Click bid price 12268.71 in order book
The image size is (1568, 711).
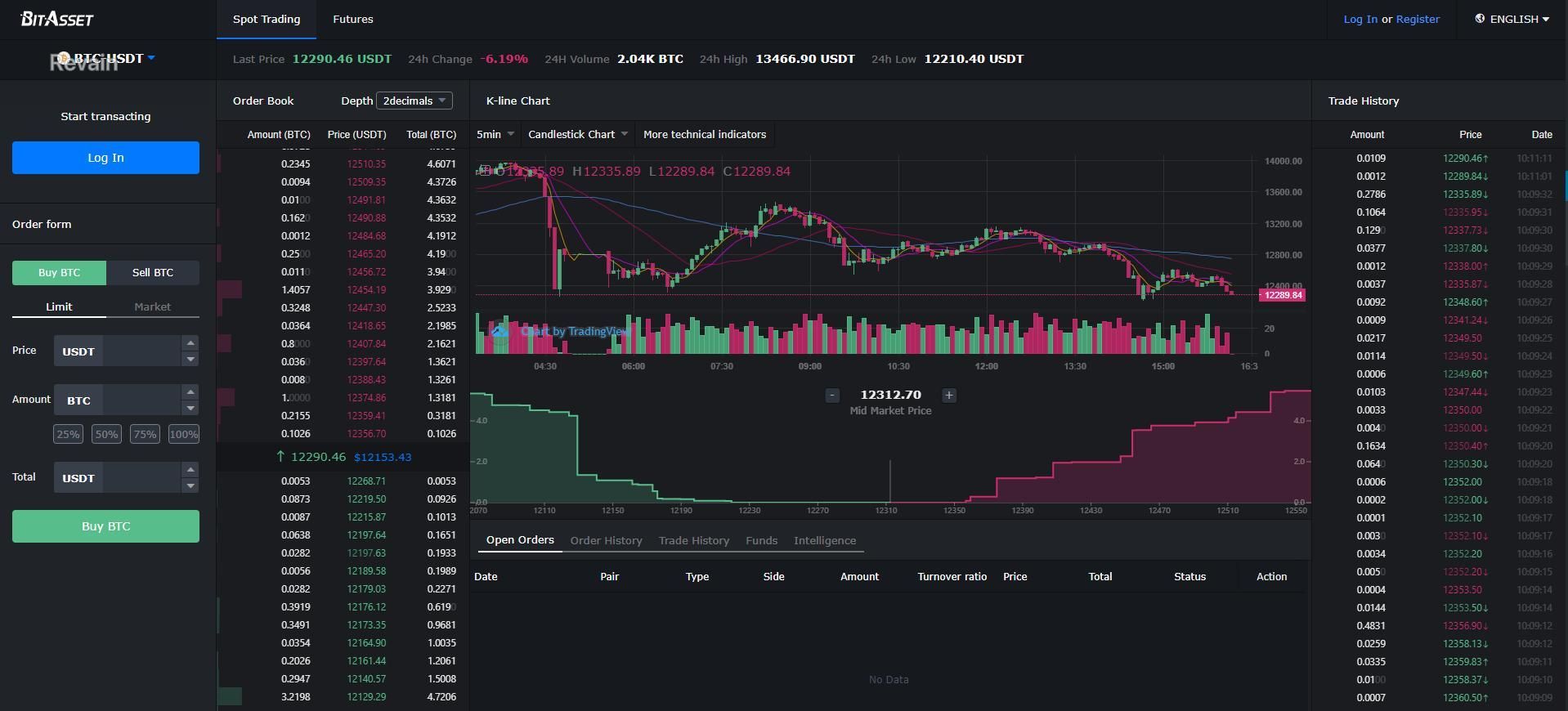tap(366, 481)
